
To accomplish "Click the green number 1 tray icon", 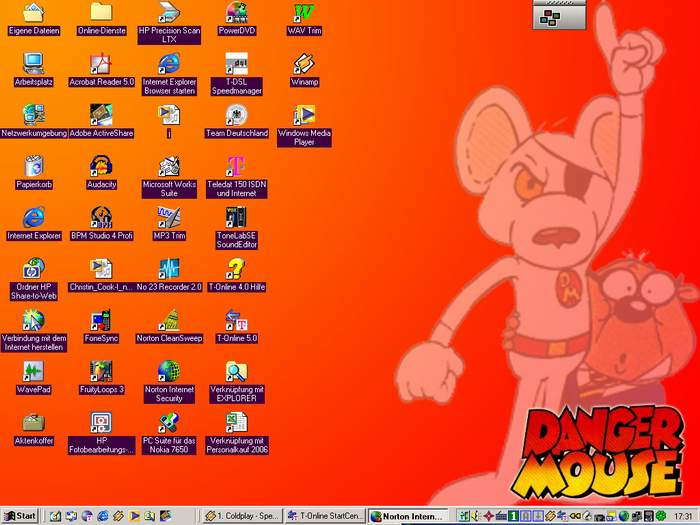I will 513,516.
